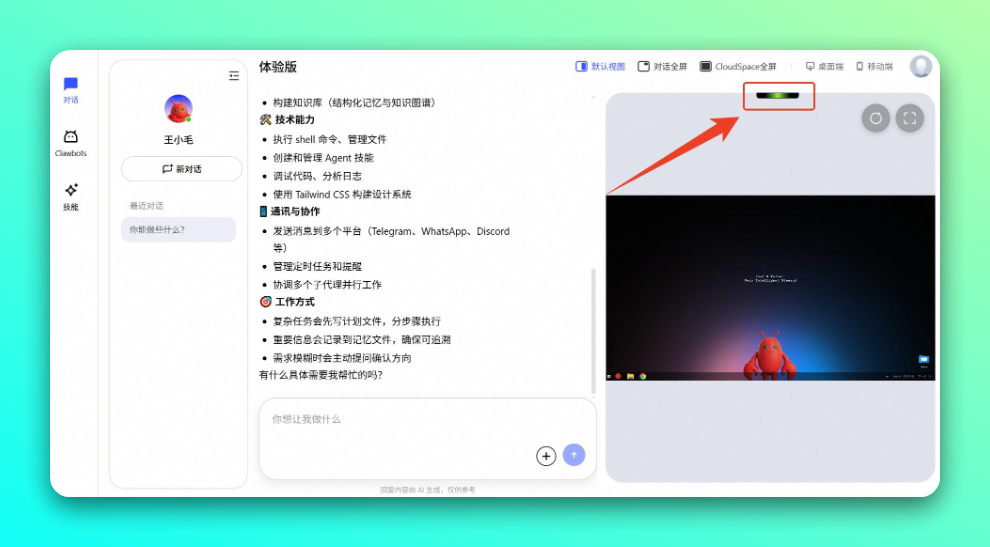Image resolution: width=990 pixels, height=547 pixels.
Task: Click the 王小毛 name label
Action: [x=178, y=140]
